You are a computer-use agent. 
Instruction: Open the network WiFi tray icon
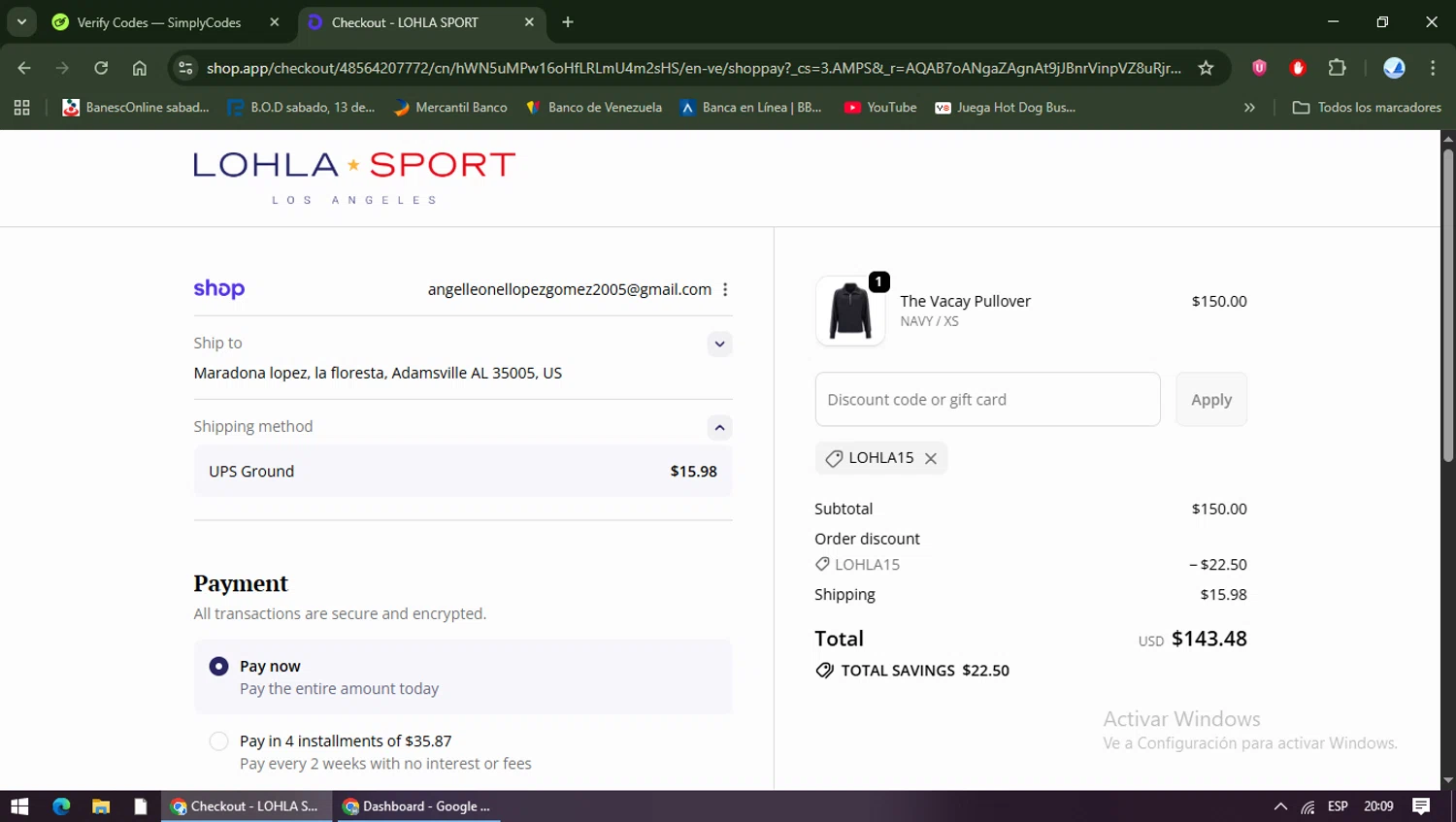[x=1307, y=806]
